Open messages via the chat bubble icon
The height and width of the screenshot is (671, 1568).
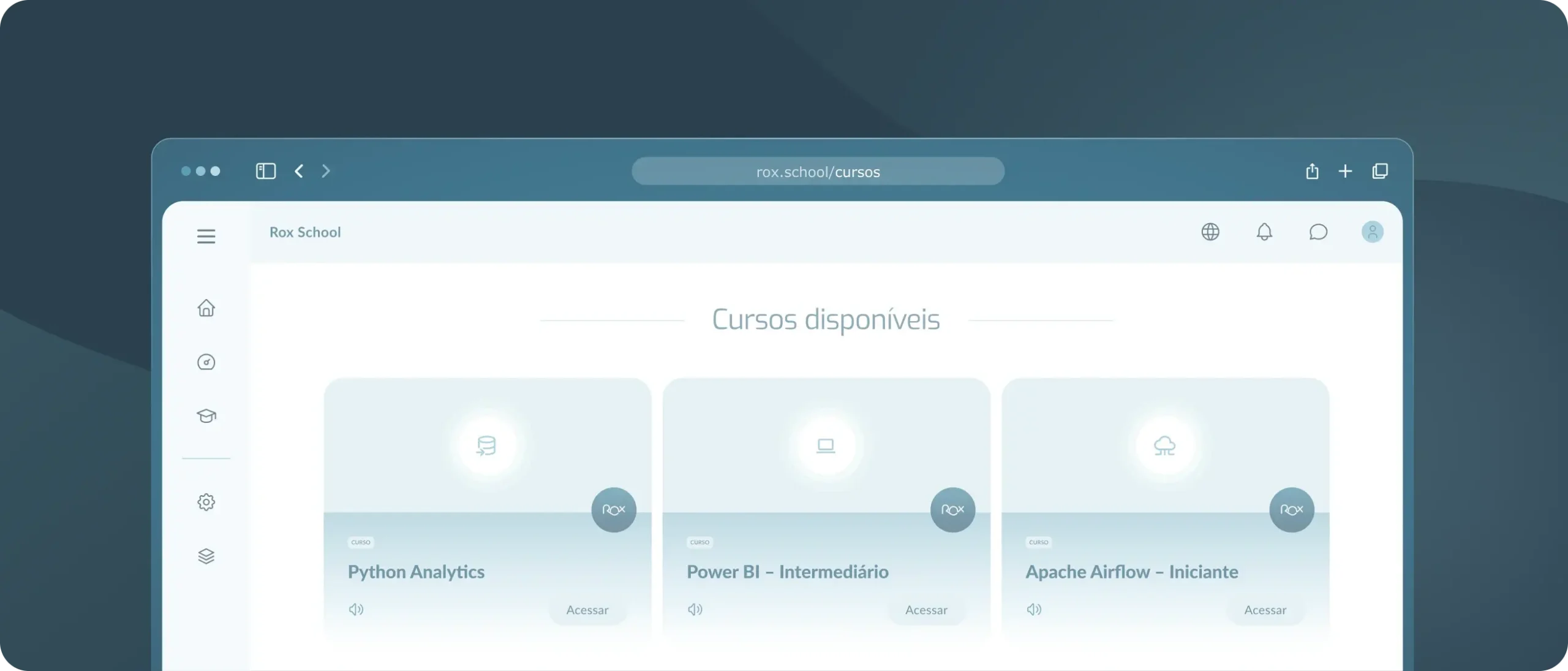click(x=1319, y=232)
